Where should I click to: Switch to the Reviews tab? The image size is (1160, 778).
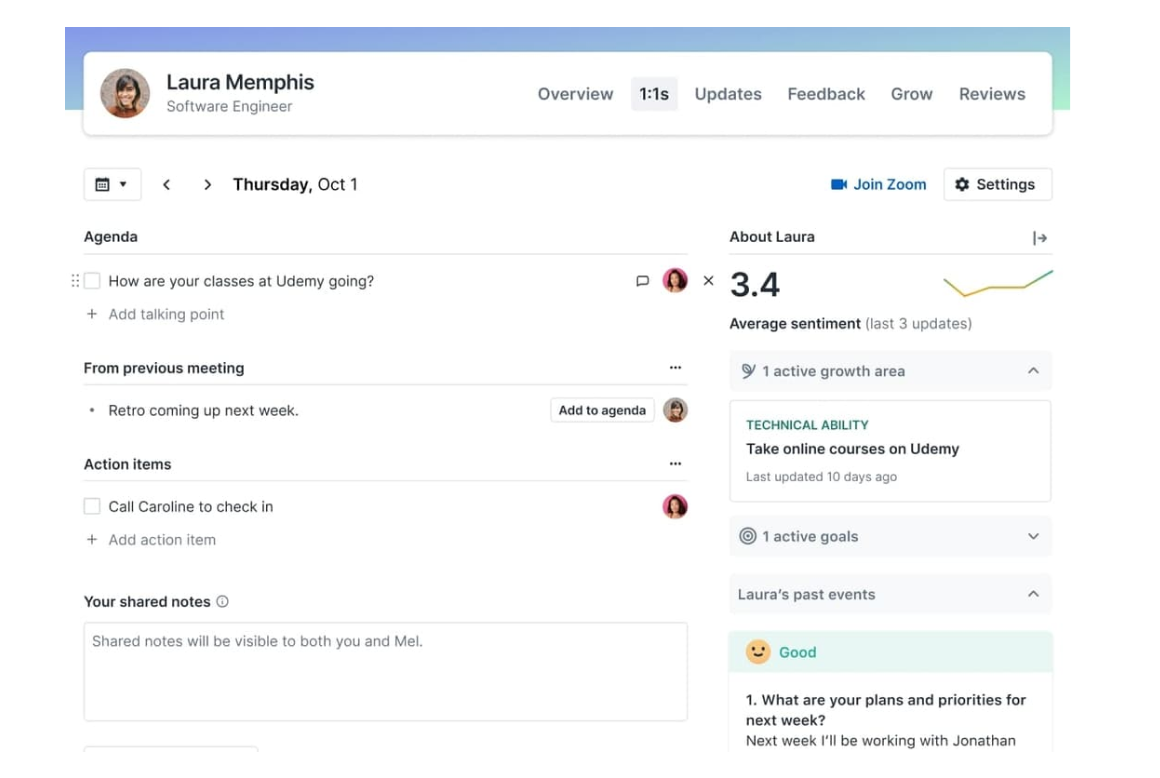click(x=992, y=94)
